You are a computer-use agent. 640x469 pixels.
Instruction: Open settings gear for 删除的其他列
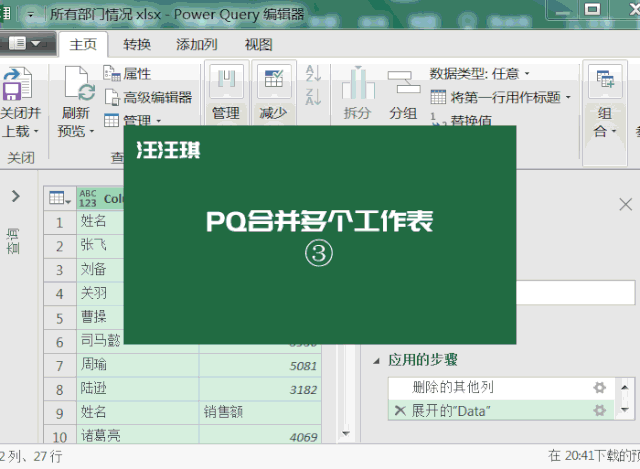599,387
